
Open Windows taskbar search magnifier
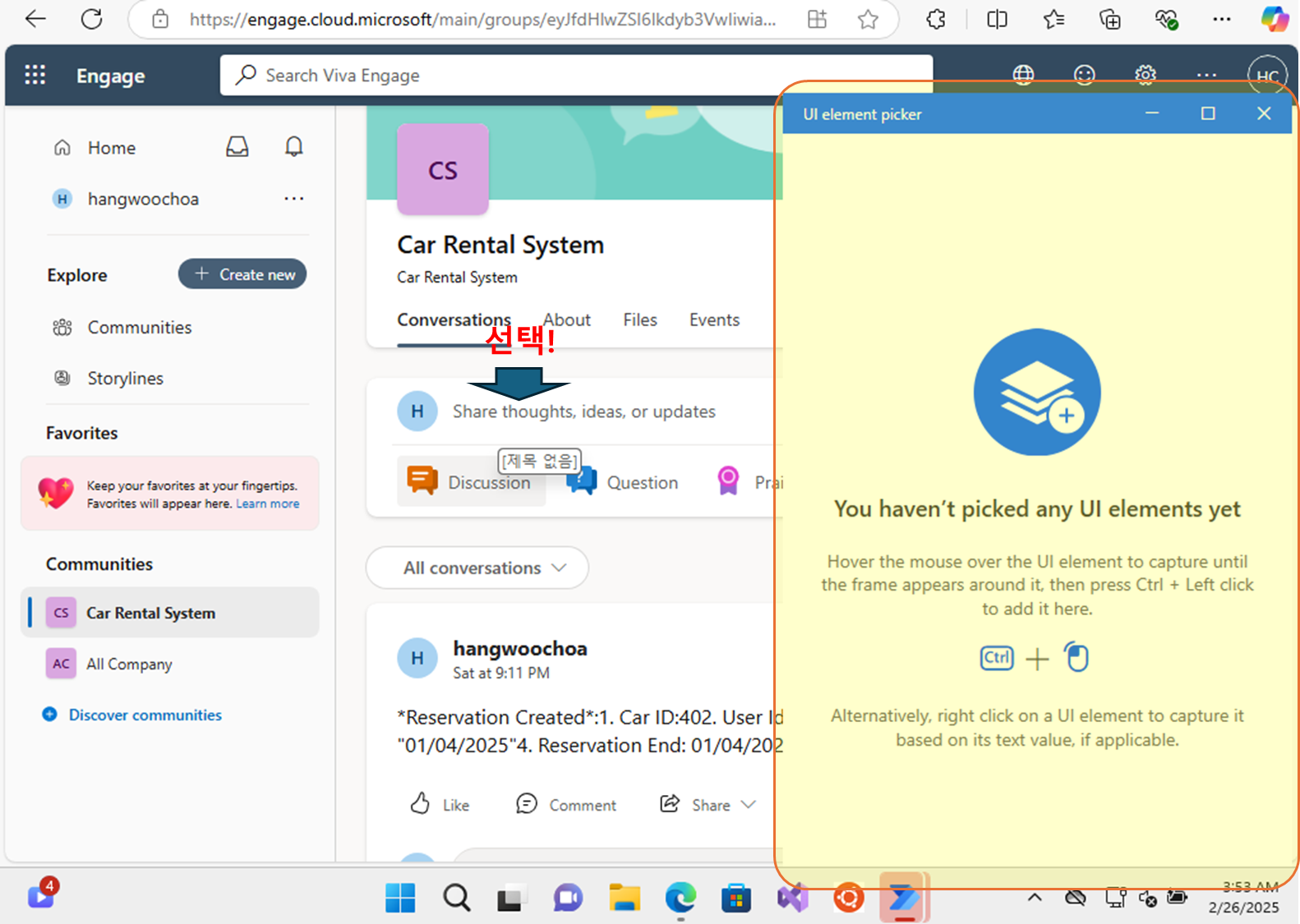pos(457,898)
